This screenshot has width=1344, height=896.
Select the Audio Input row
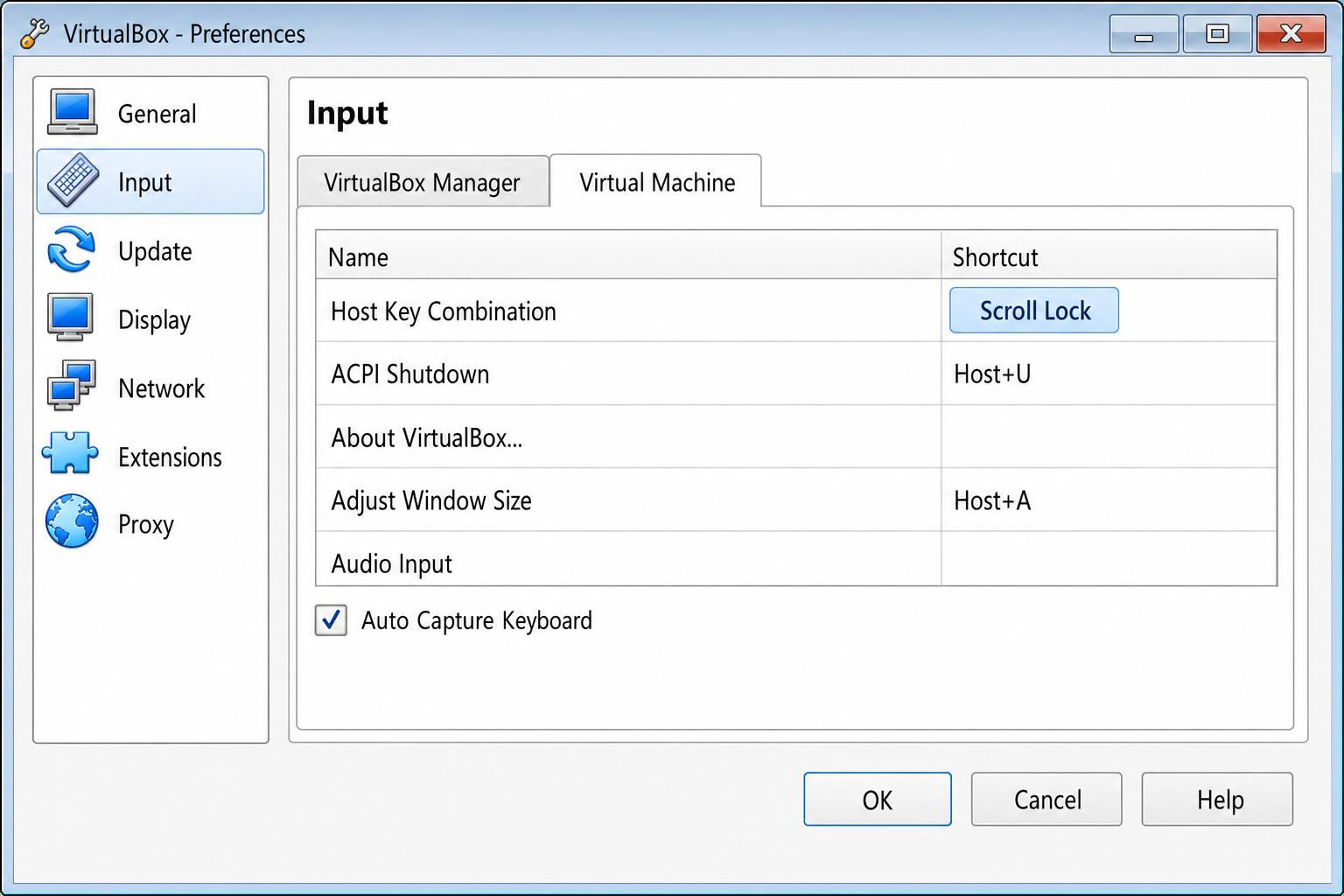(796, 559)
